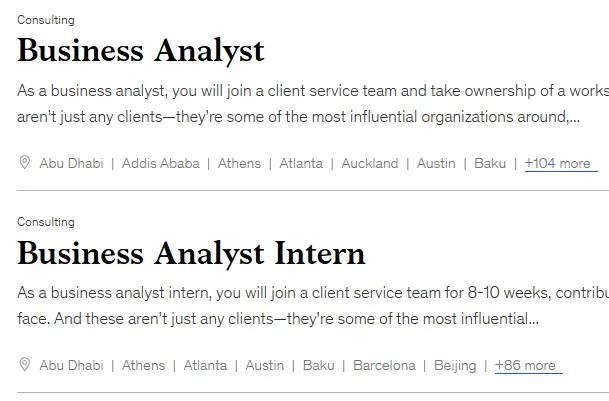609x401 pixels.
Task: Select Barcelona location under Business Analyst Intern
Action: (384, 366)
